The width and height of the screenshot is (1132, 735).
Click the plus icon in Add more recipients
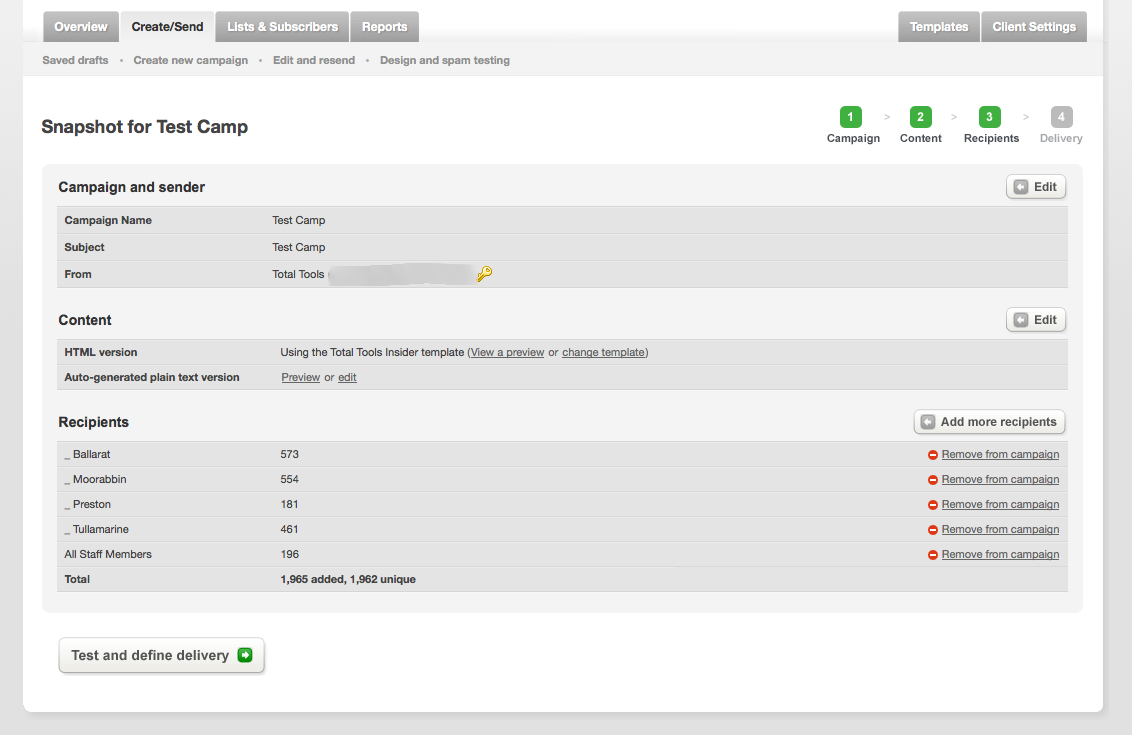pos(927,421)
